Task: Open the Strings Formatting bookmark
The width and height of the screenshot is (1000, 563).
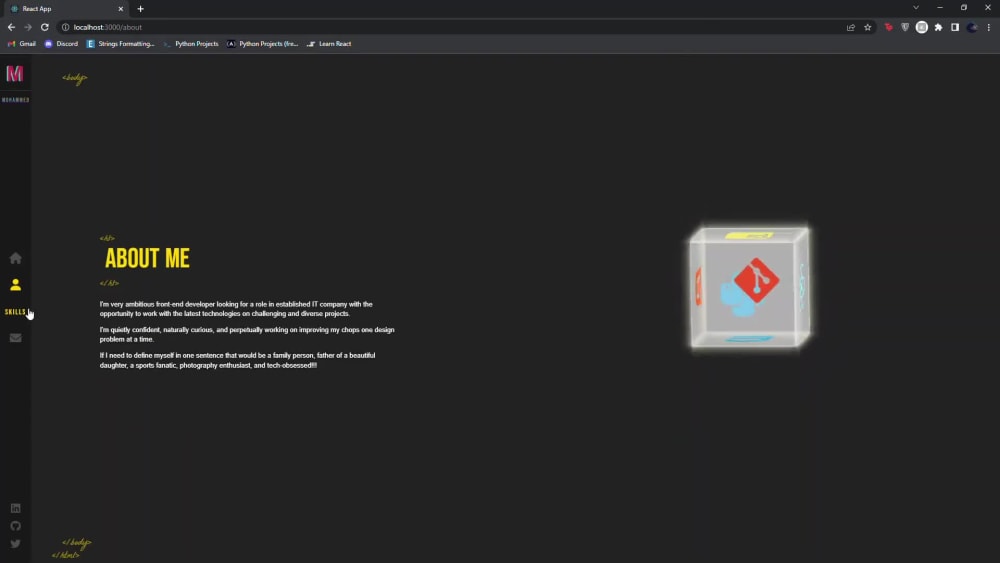Action: 121,44
